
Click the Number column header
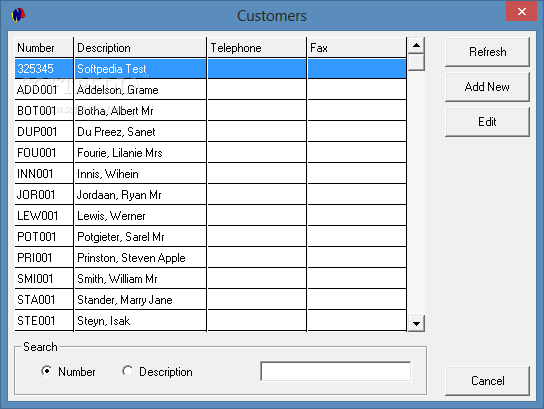(x=44, y=48)
